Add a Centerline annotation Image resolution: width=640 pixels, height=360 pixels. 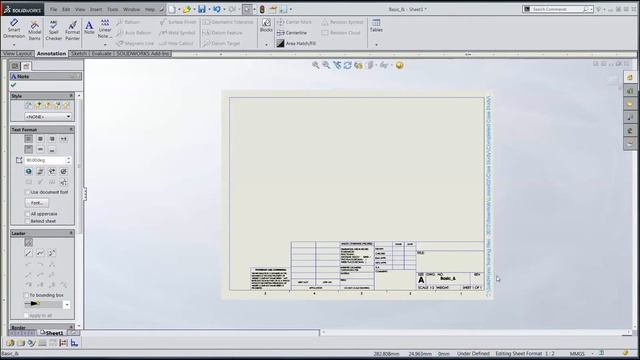pos(292,33)
